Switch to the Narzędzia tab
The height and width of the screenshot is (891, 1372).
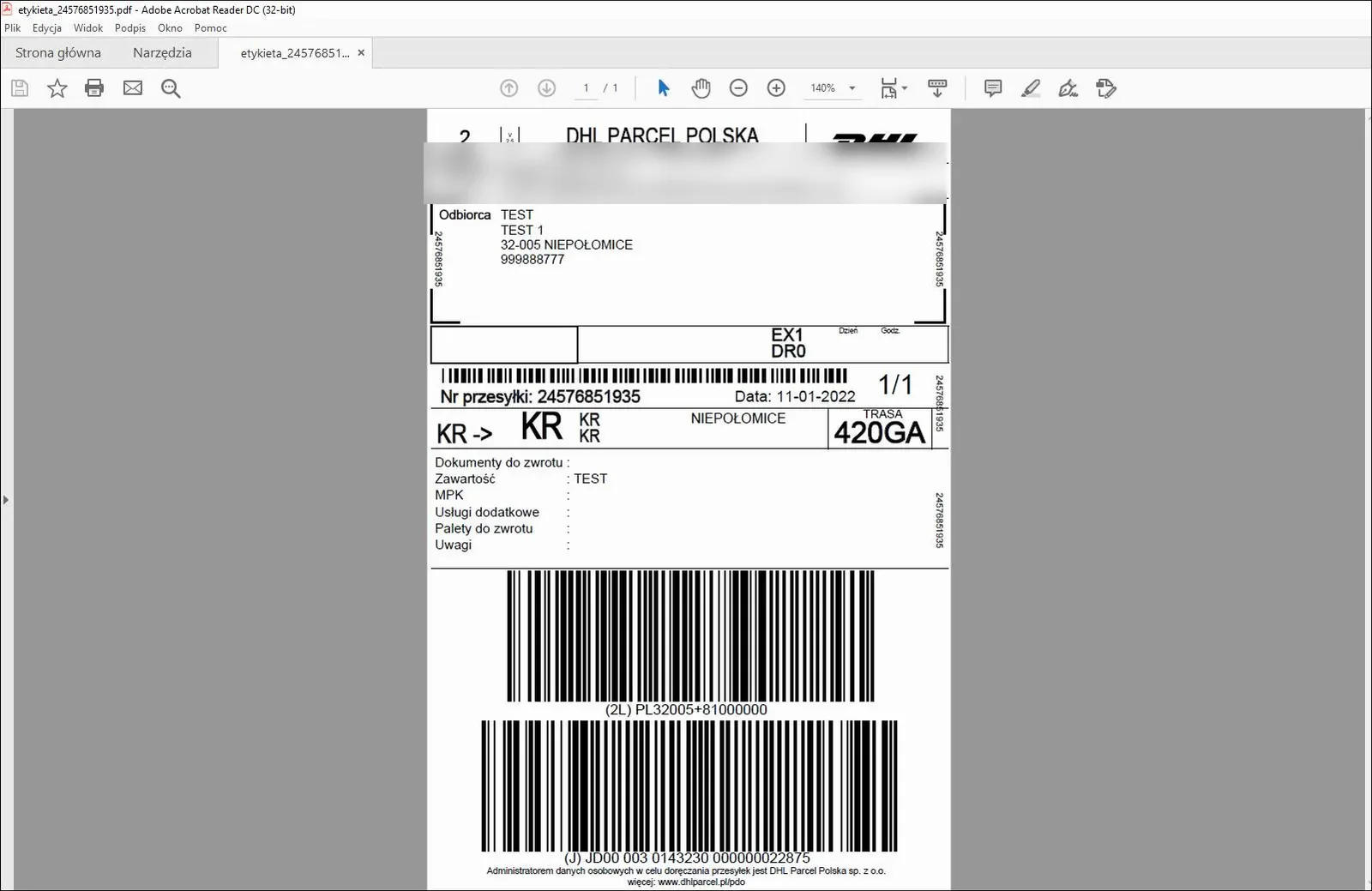(162, 52)
